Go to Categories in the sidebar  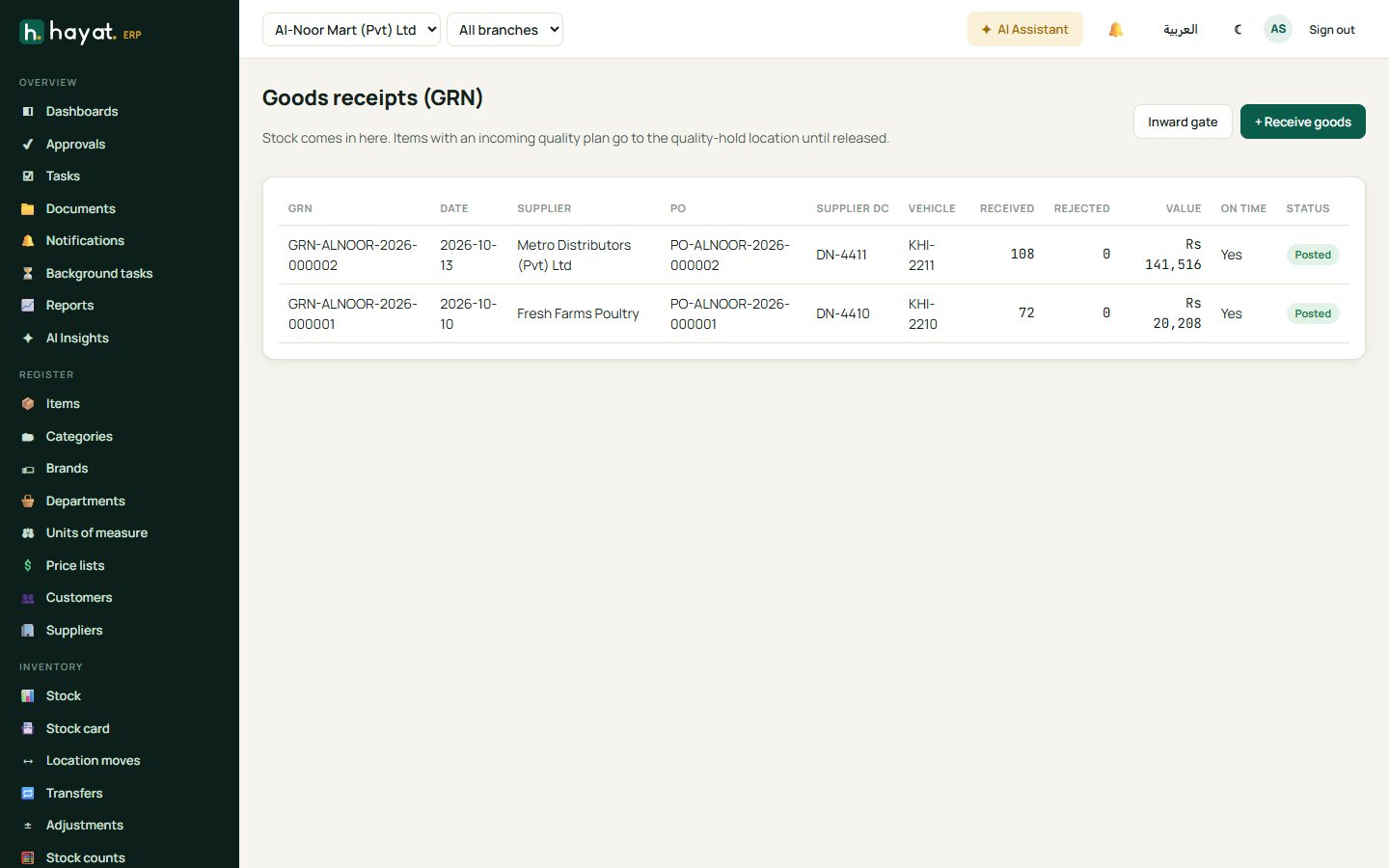(79, 437)
